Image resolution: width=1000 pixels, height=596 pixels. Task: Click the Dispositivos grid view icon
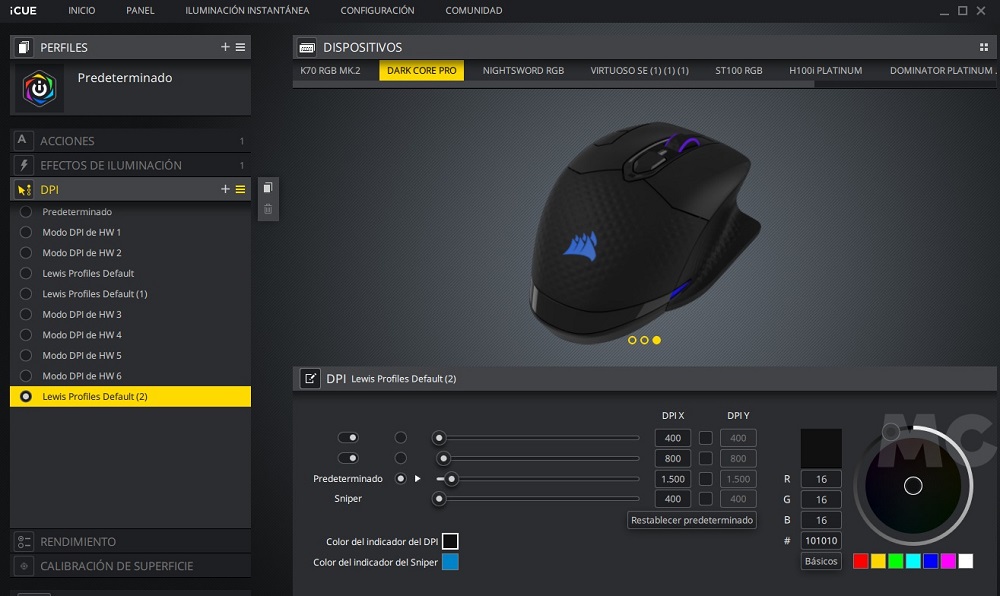984,47
